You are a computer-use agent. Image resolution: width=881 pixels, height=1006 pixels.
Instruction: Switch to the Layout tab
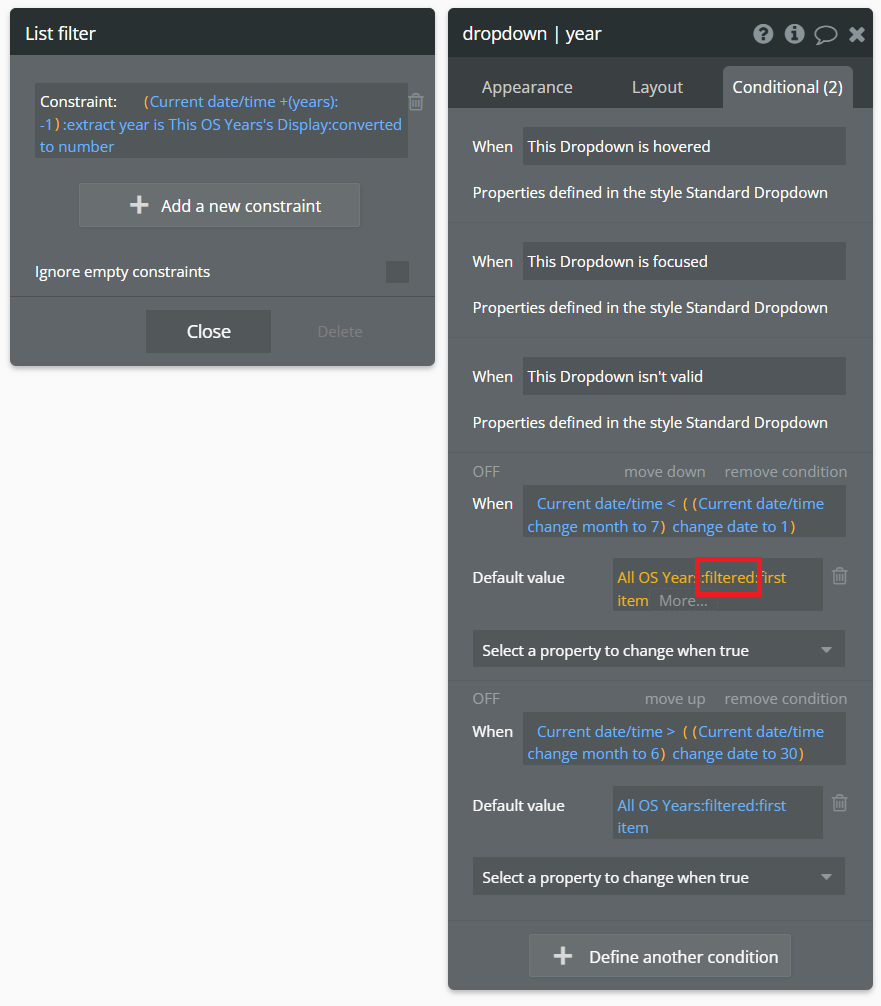coord(657,87)
